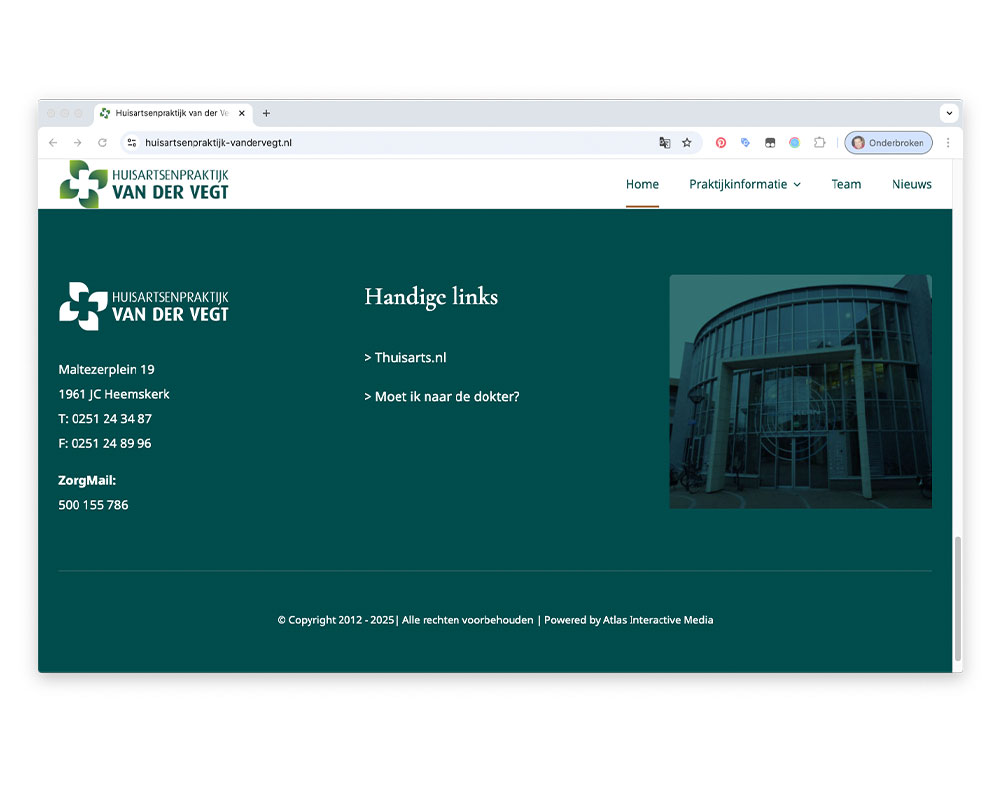Click the Atlas Interactive Media footer link
This screenshot has height=800, width=1000.
pyautogui.click(x=658, y=620)
